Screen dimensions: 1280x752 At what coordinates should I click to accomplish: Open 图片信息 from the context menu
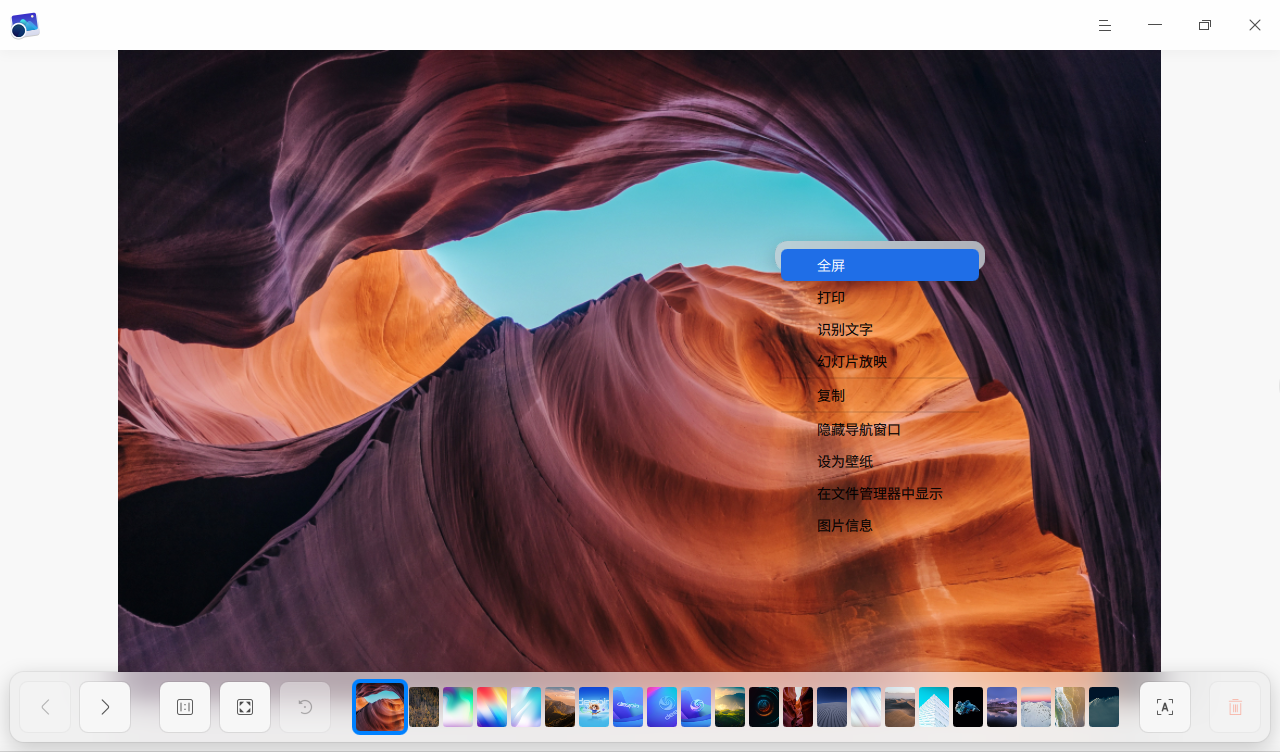click(880, 525)
